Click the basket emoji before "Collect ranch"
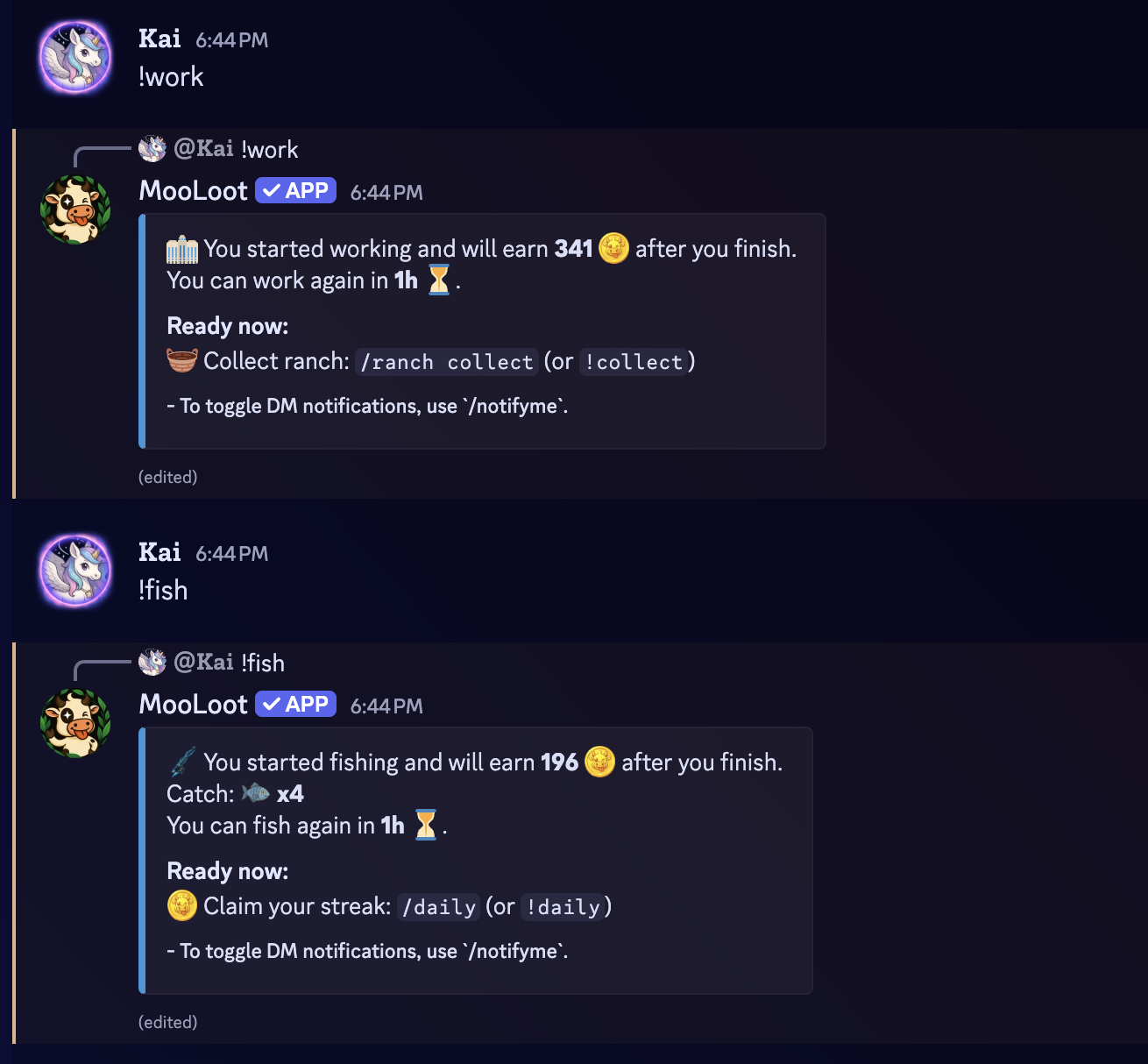Image resolution: width=1148 pixels, height=1064 pixels. (182, 361)
